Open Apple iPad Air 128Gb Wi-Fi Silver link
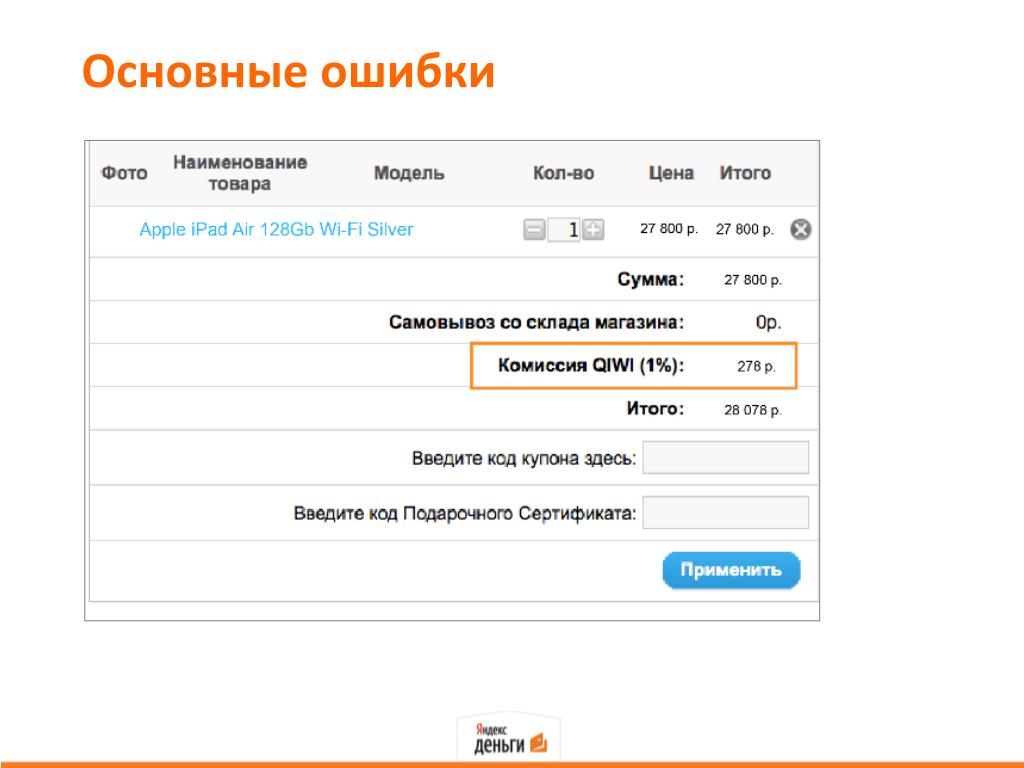Viewport: 1024px width, 768px height. point(276,229)
